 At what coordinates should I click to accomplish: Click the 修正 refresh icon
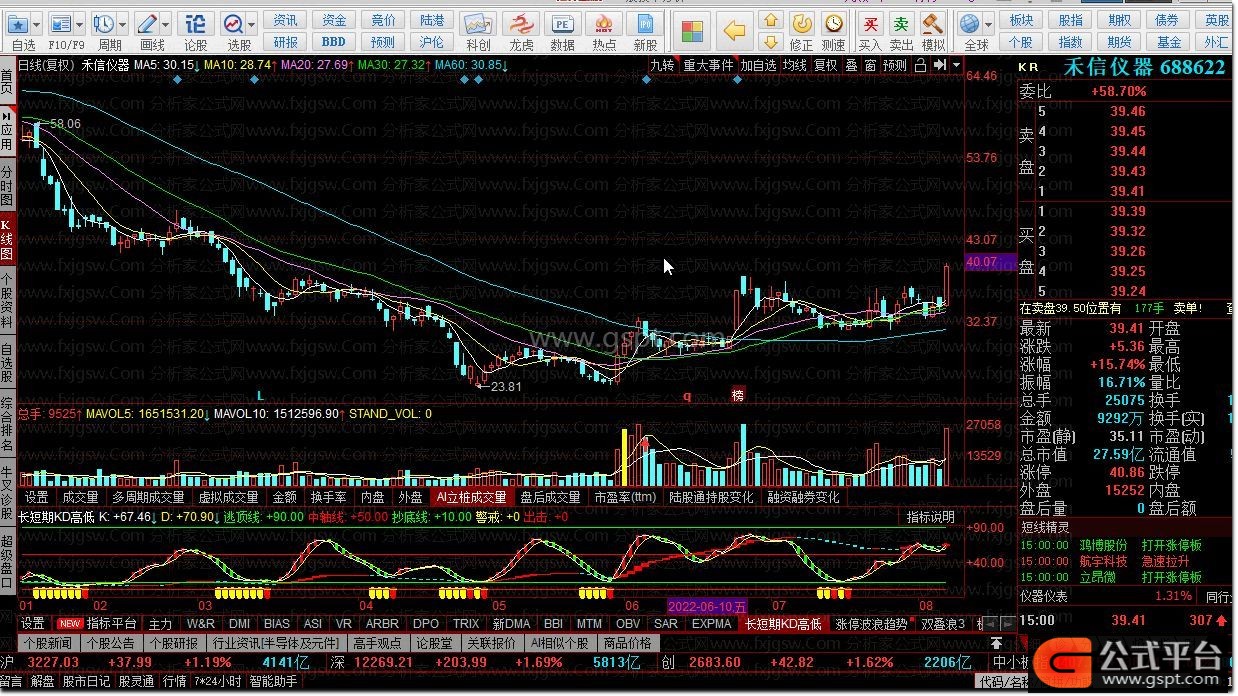click(x=802, y=23)
